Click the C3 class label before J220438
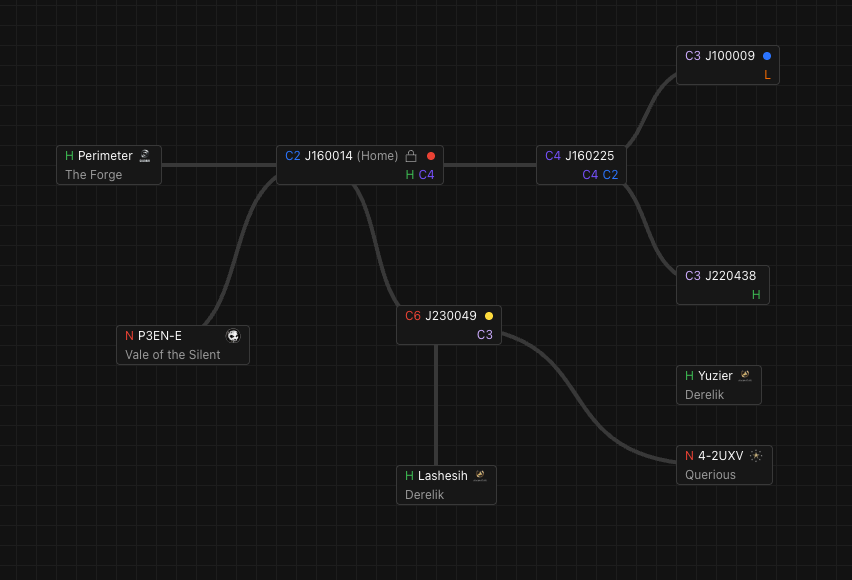 pyautogui.click(x=693, y=276)
